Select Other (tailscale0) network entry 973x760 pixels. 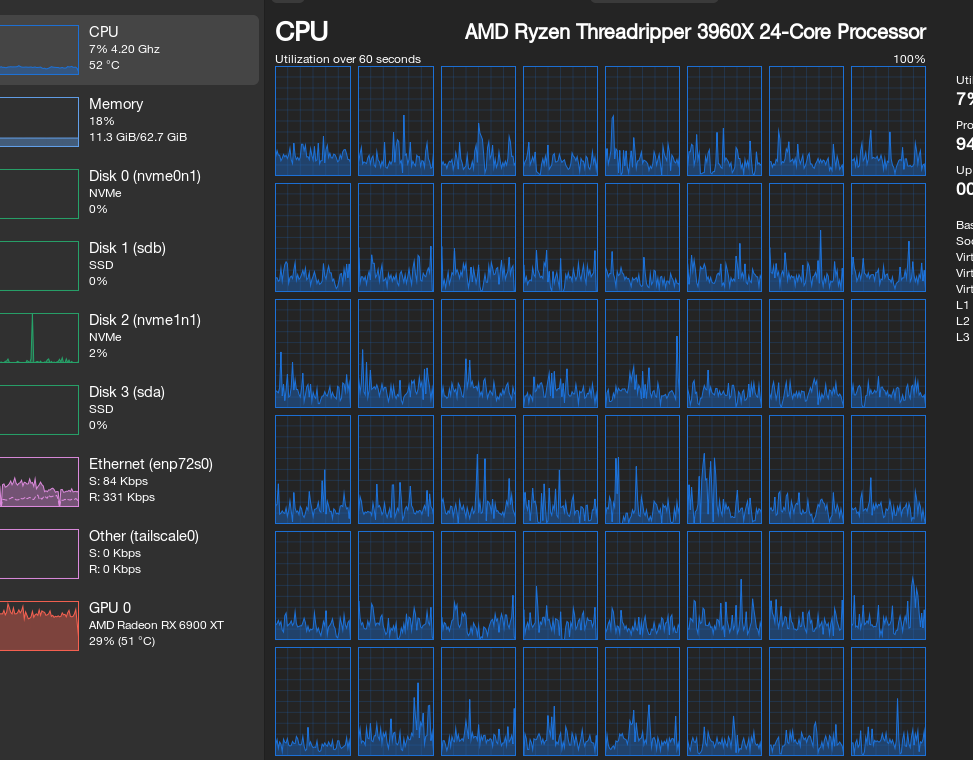pyautogui.click(x=128, y=553)
